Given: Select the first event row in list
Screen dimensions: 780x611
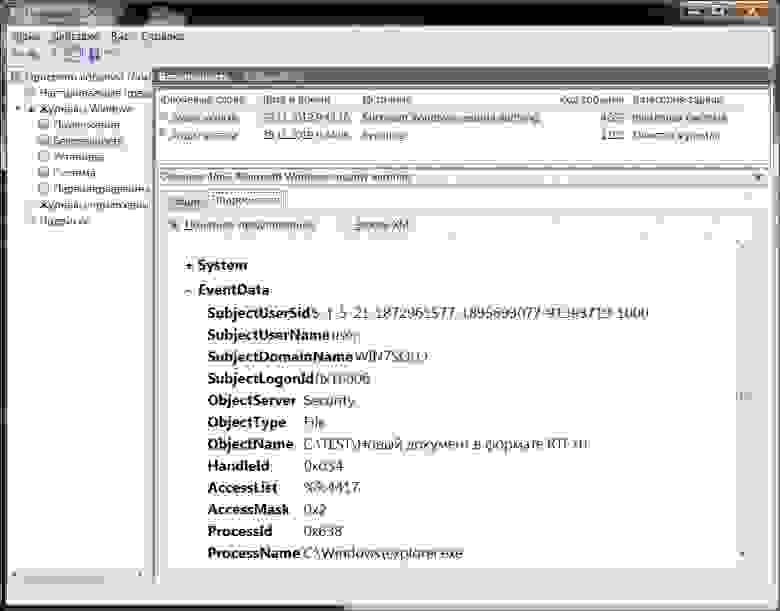Looking at the screenshot, I should [463, 117].
